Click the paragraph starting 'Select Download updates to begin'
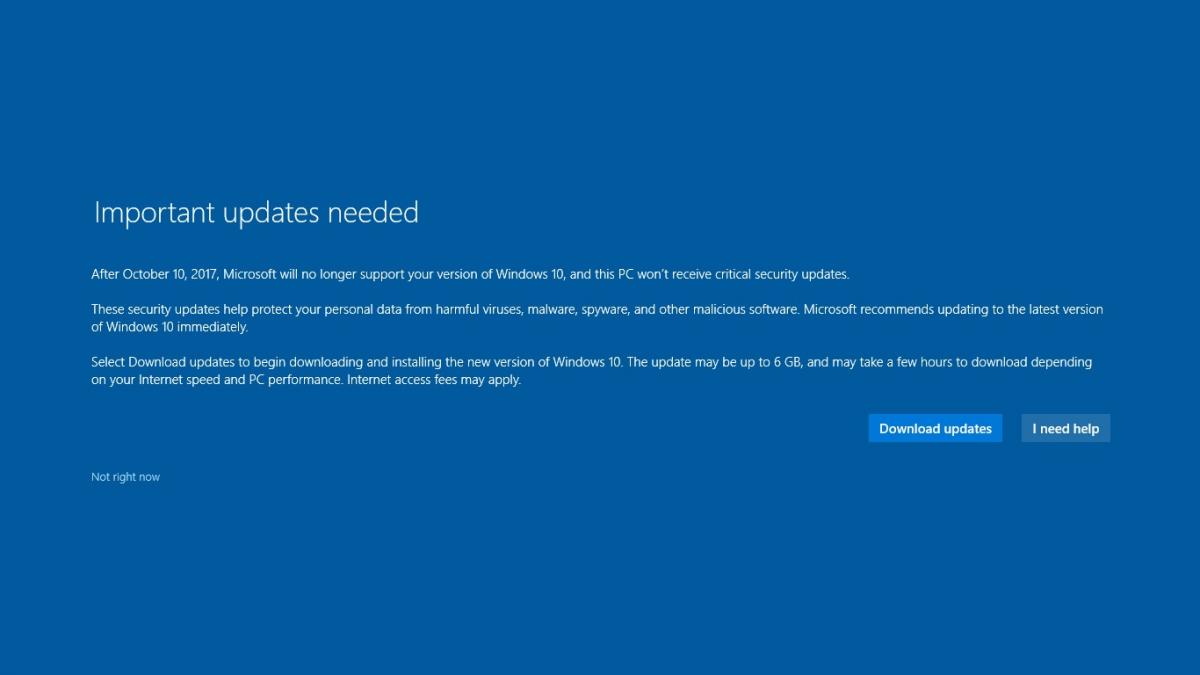Screen dimensions: 1200x675 [x=591, y=371]
